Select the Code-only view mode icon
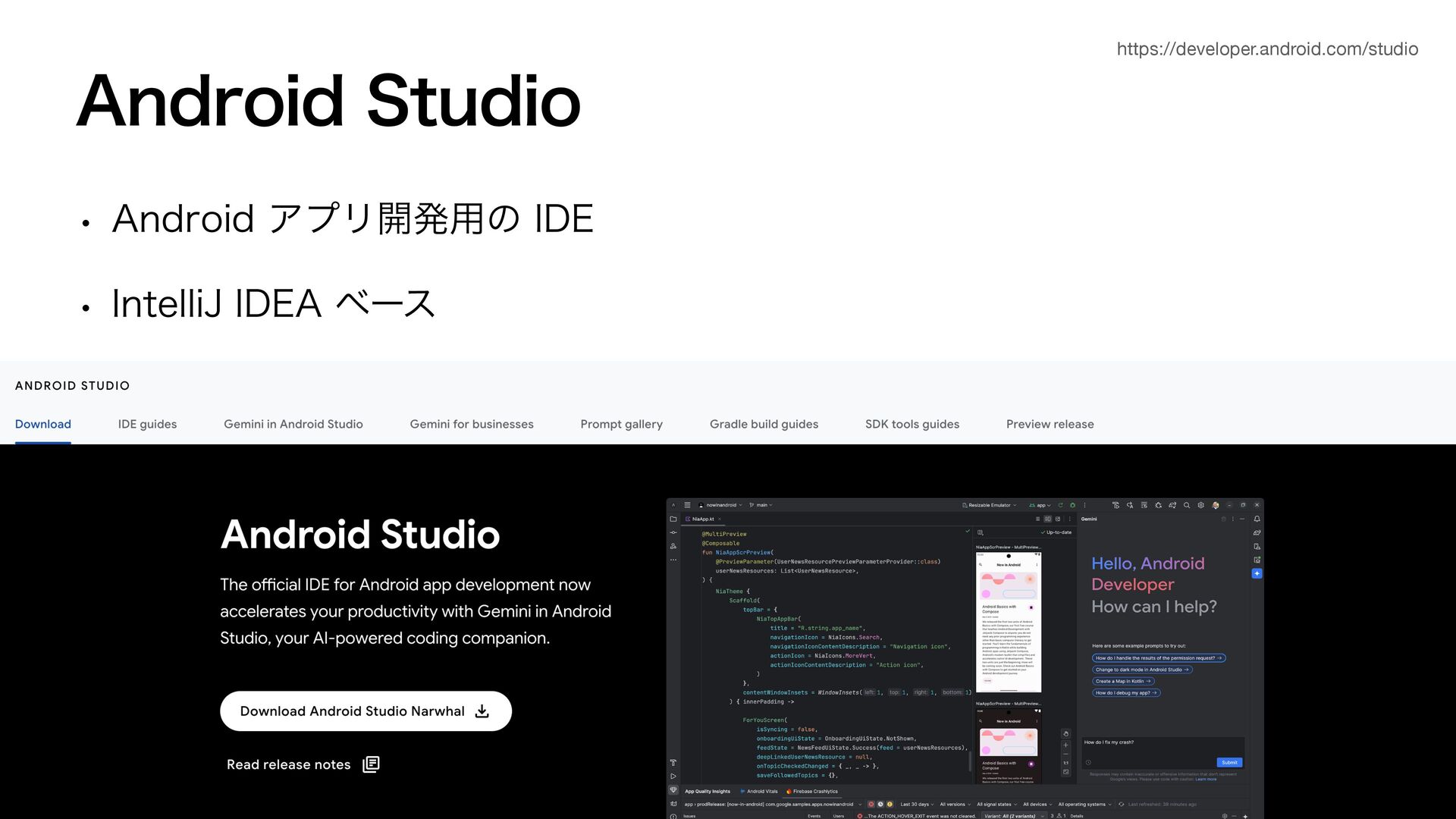 point(1037,519)
